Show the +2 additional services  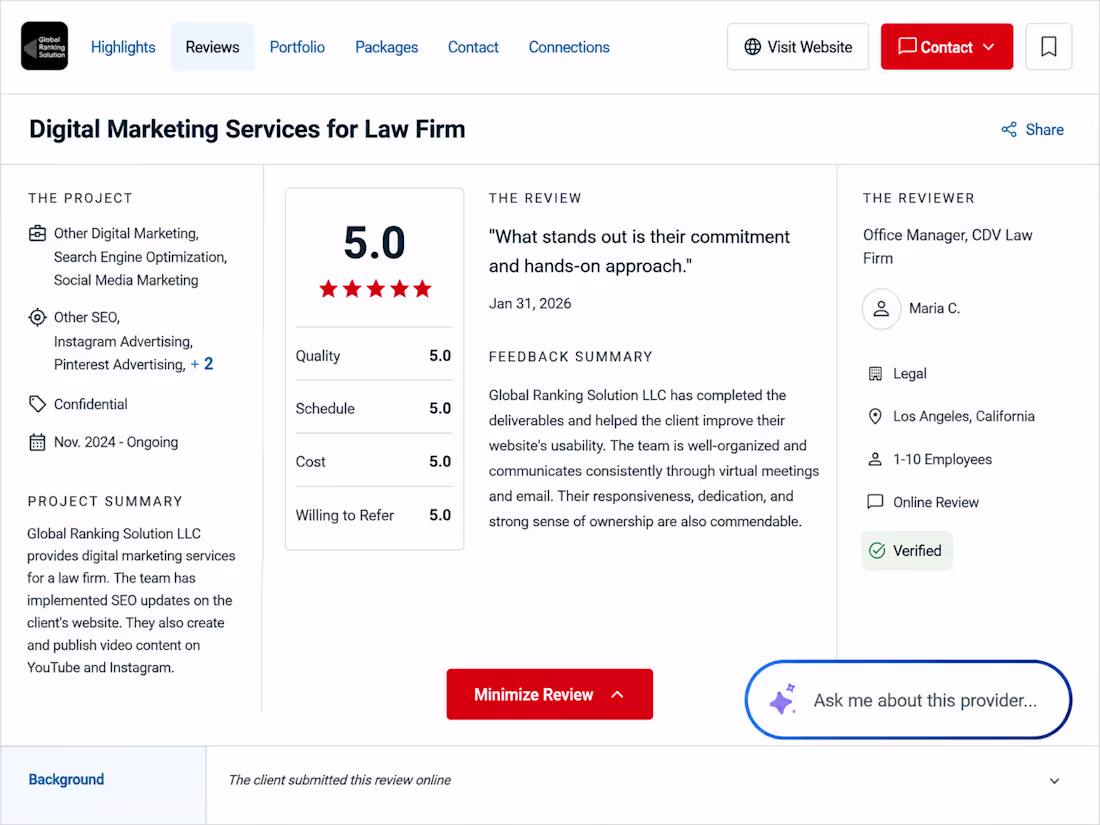point(202,364)
